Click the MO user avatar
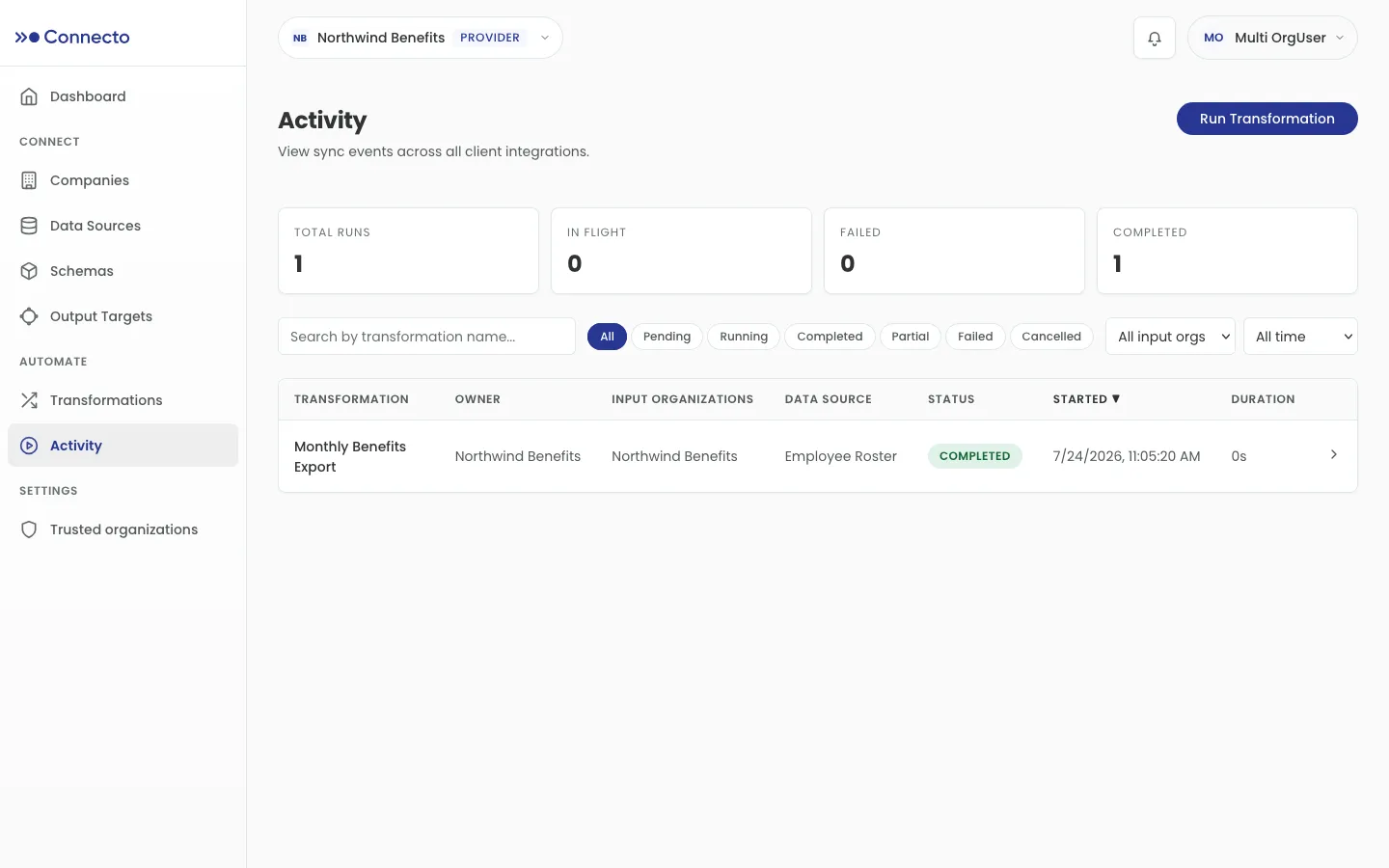 tap(1213, 38)
